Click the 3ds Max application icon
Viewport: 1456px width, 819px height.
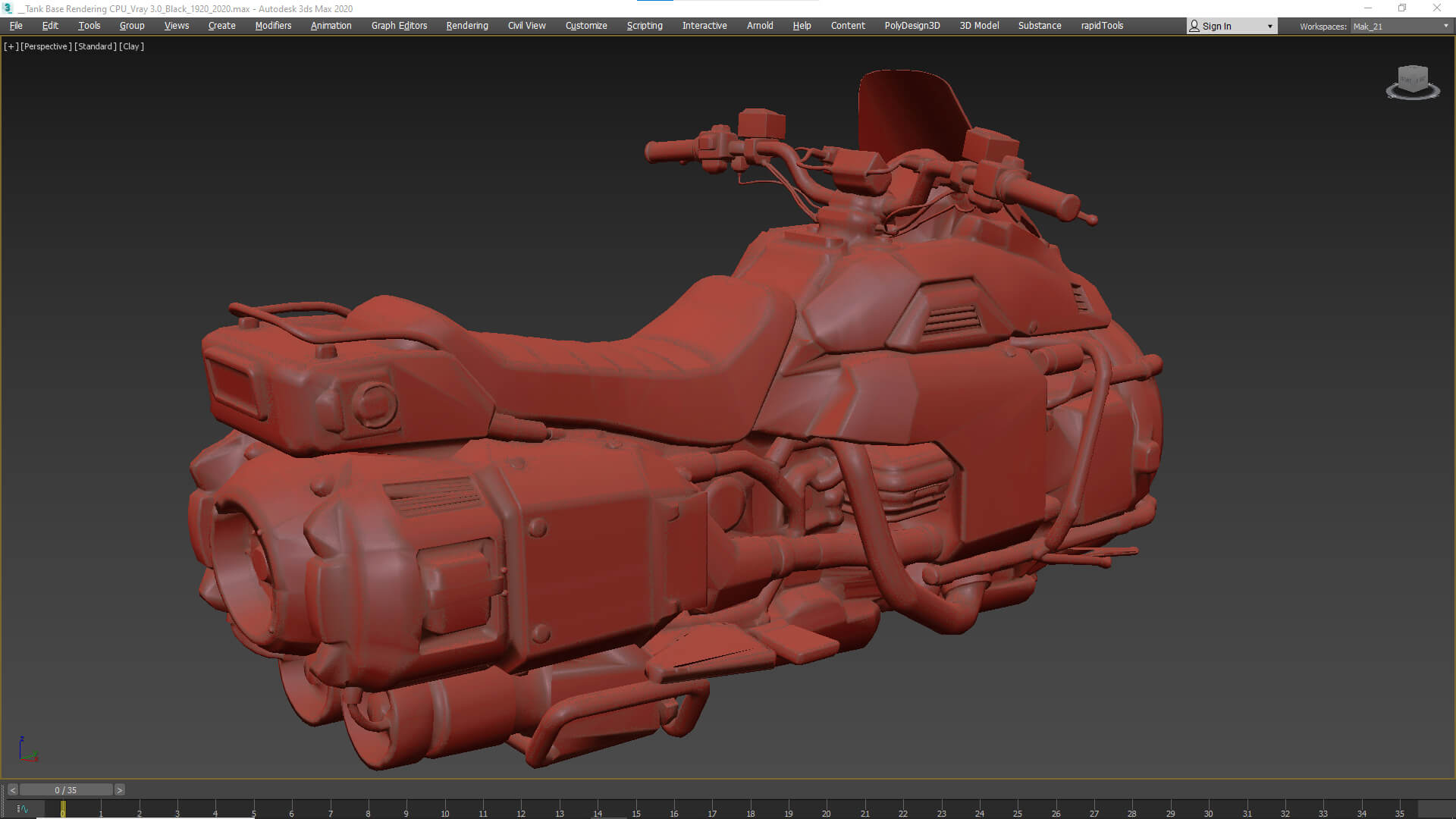tap(8, 8)
